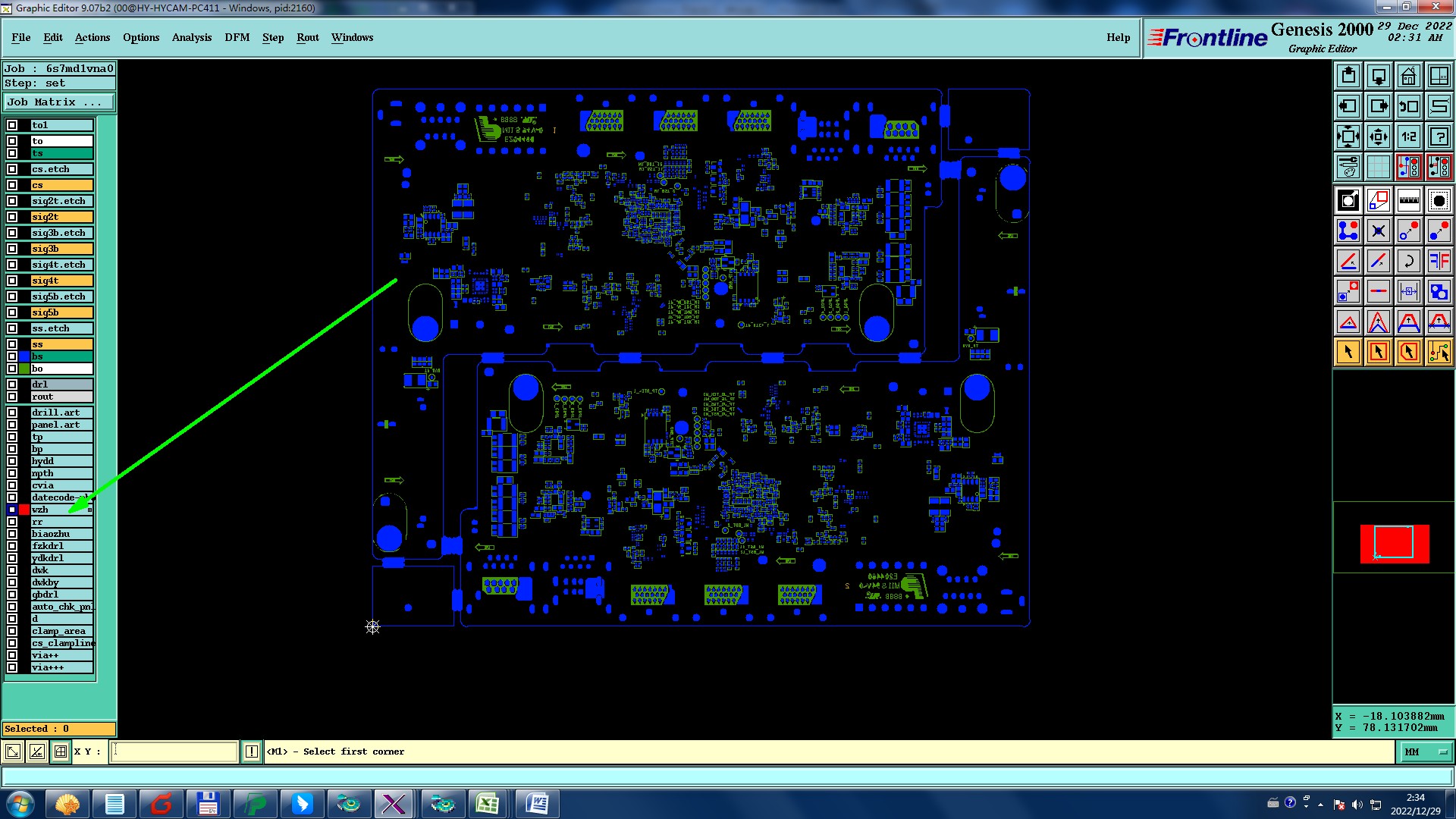Select the ruler measurement tool icon
Image resolution: width=1456 pixels, height=819 pixels.
[x=1408, y=200]
